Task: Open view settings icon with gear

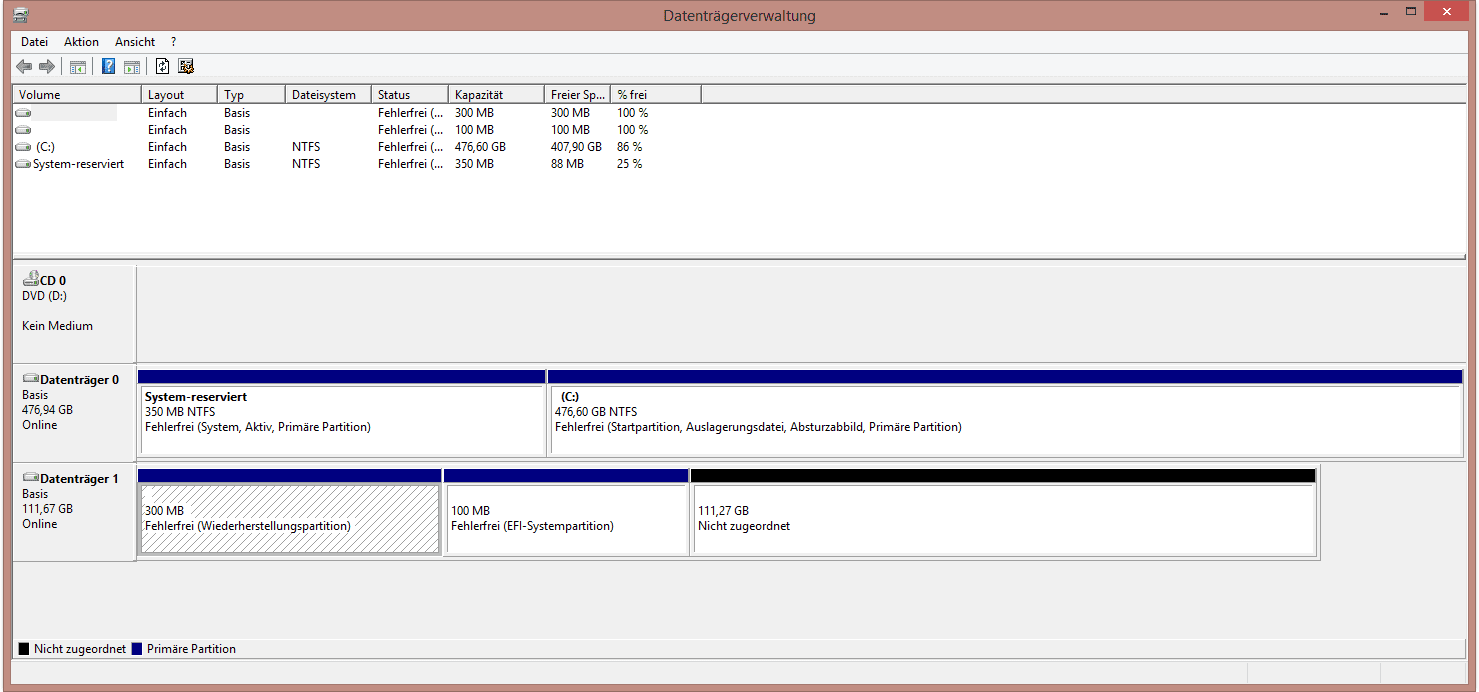Action: (186, 67)
